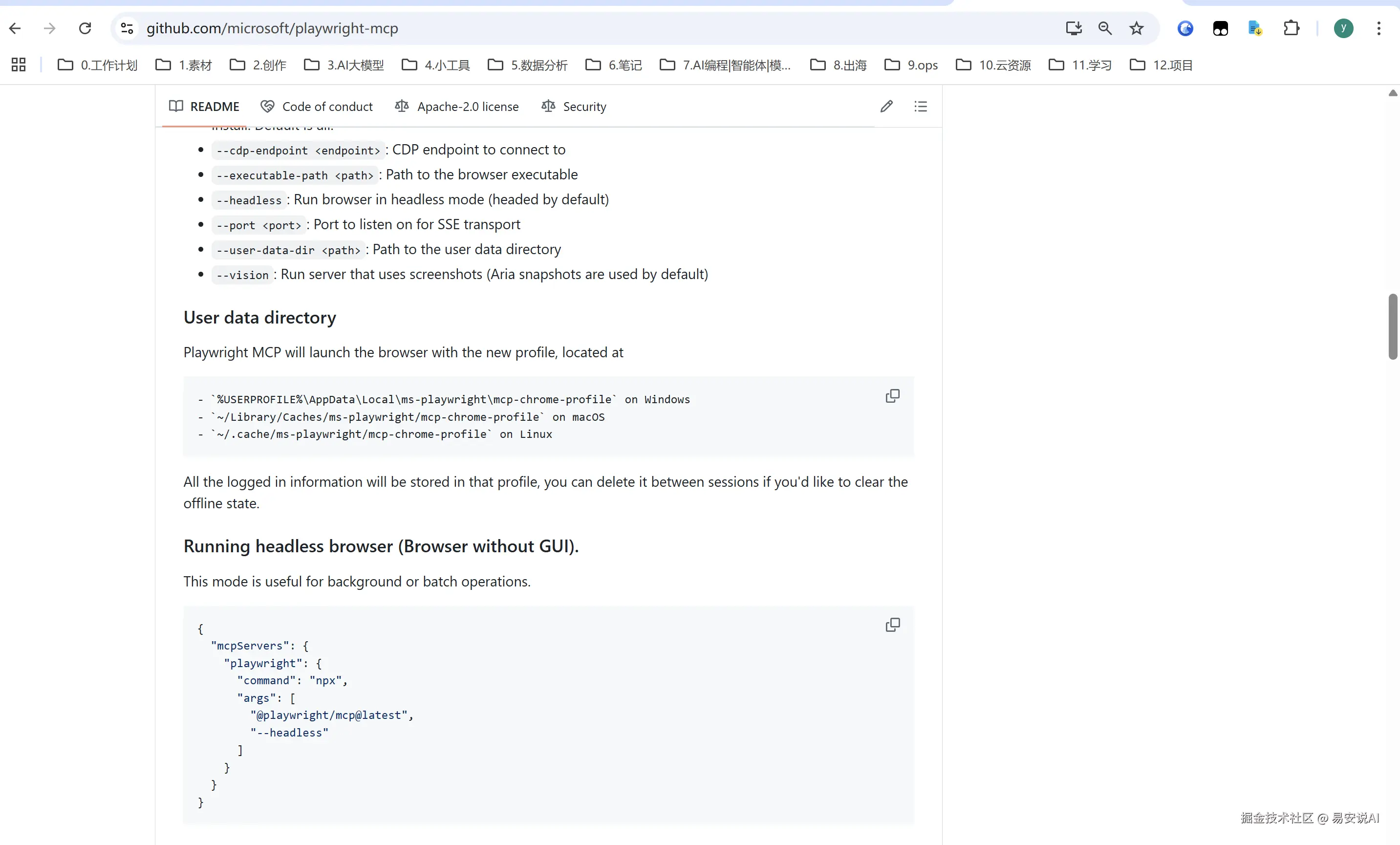
Task: Open the README outline list icon
Action: [921, 106]
